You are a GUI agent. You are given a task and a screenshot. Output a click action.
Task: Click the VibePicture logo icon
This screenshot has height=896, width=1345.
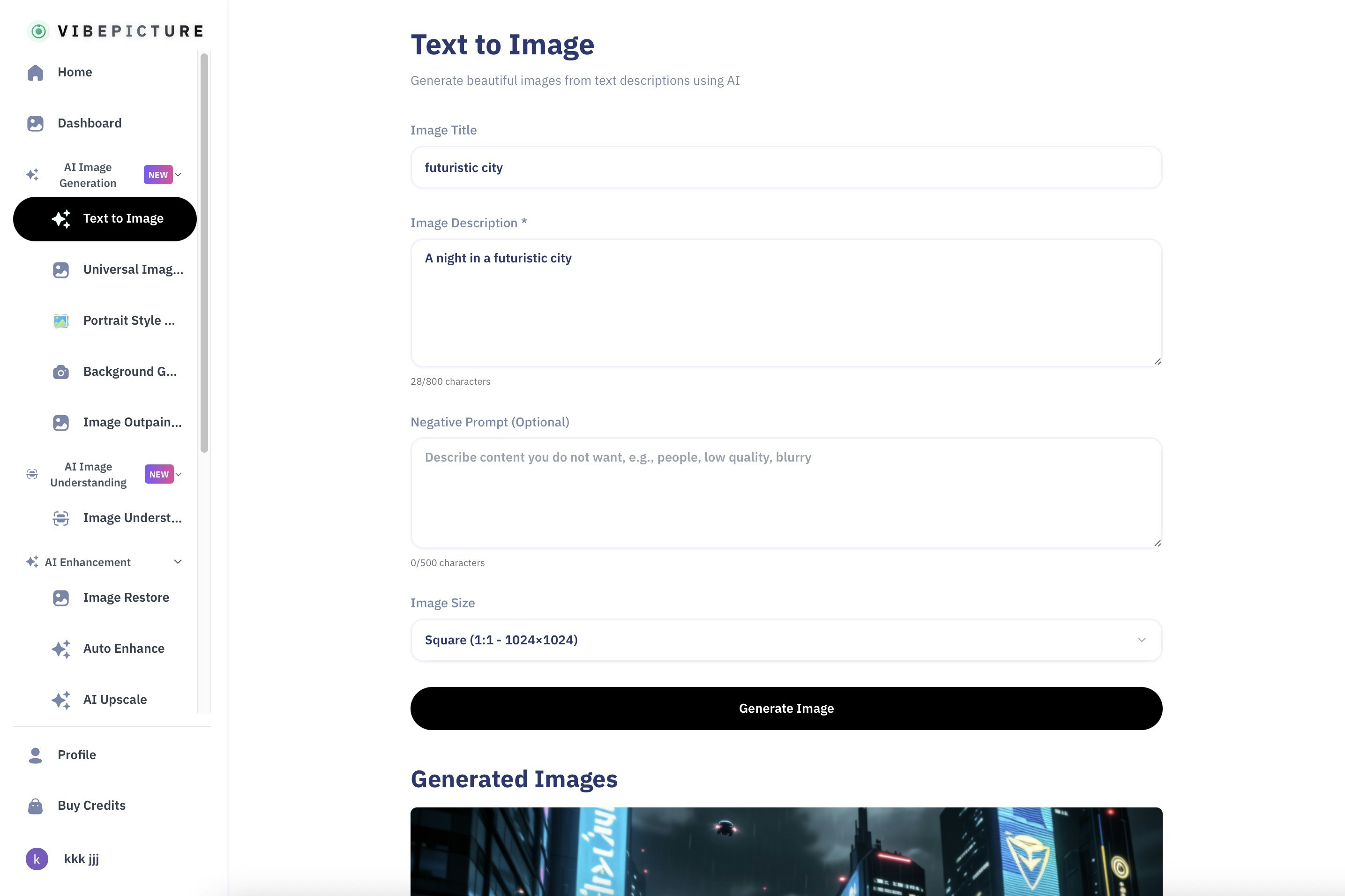point(37,31)
